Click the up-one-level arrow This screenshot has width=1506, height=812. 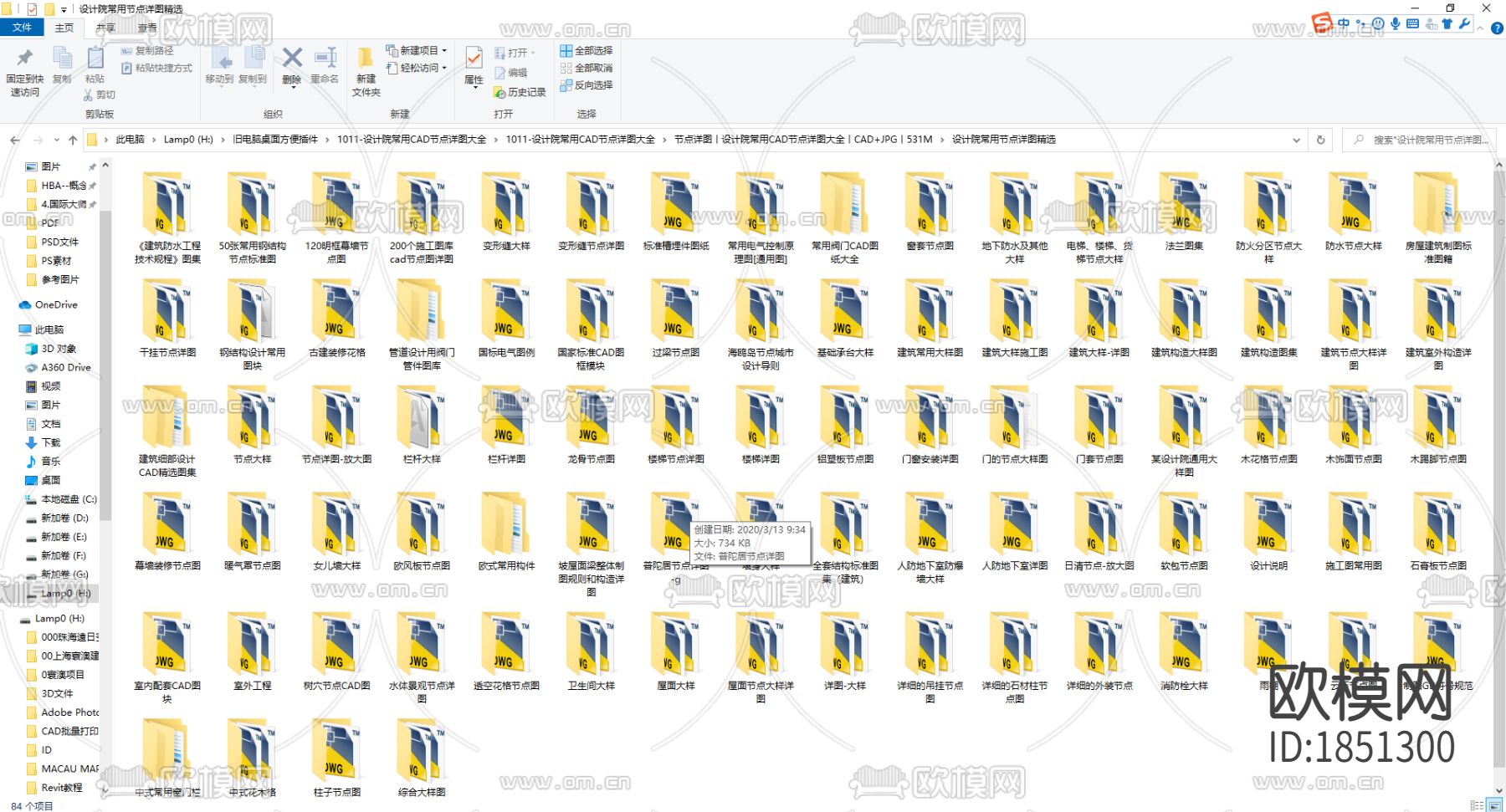[73, 140]
